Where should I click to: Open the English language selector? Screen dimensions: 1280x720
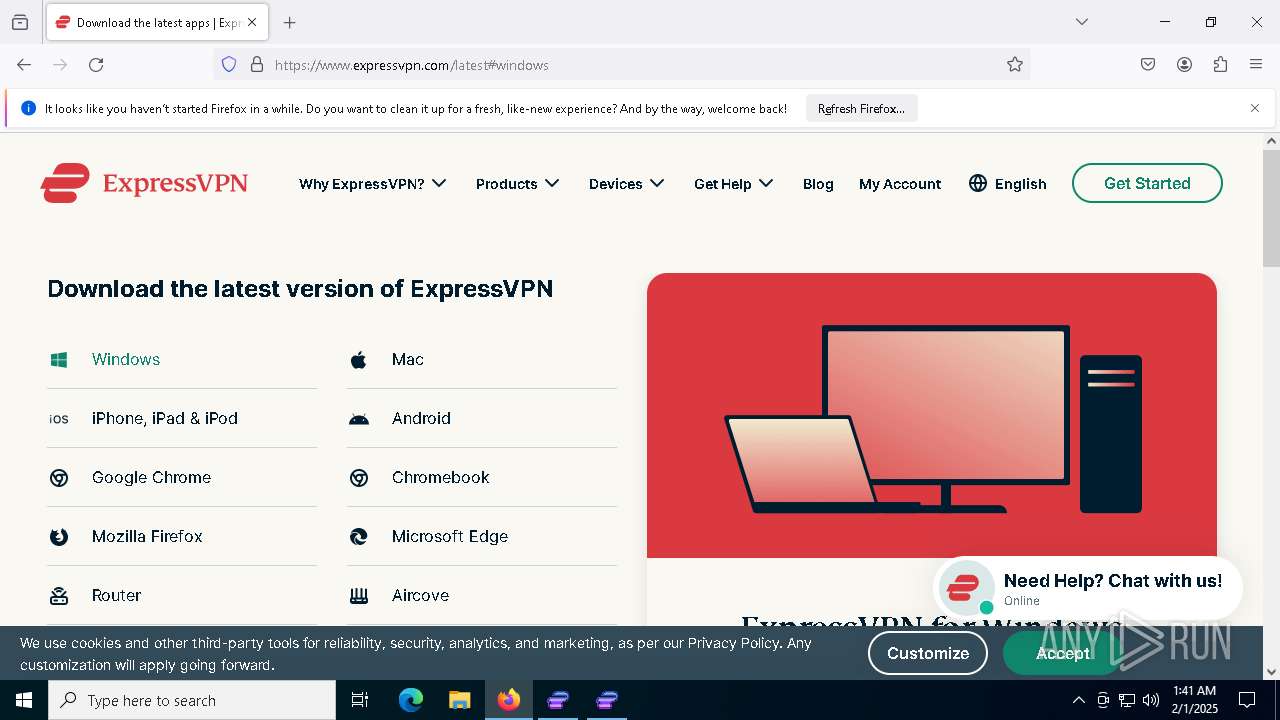coord(1008,184)
